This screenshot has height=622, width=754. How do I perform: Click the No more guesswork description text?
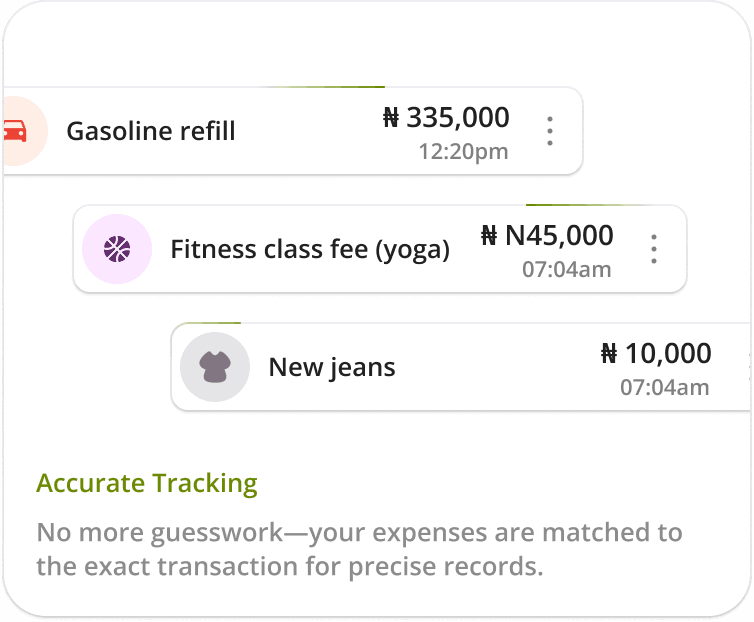(x=359, y=549)
